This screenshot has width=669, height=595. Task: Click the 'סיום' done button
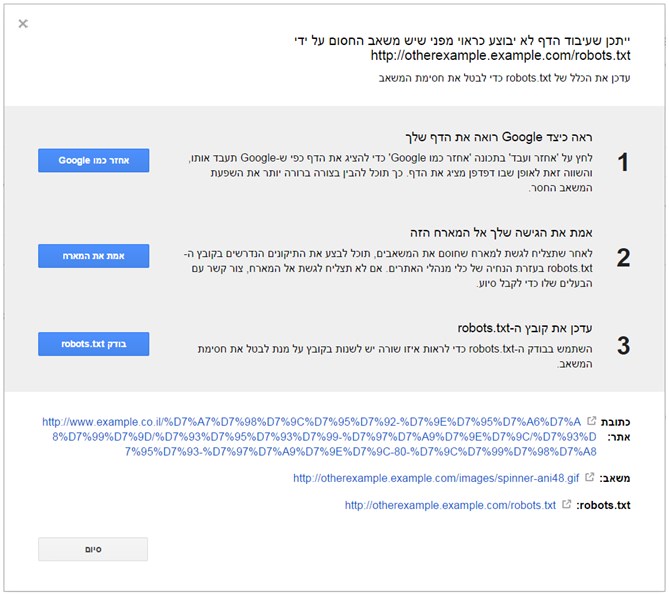[93, 549]
